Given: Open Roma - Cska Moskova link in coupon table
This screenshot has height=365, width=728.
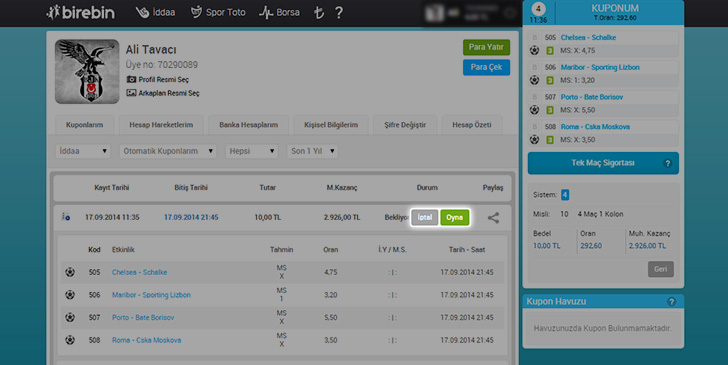Looking at the screenshot, I should click(x=146, y=340).
